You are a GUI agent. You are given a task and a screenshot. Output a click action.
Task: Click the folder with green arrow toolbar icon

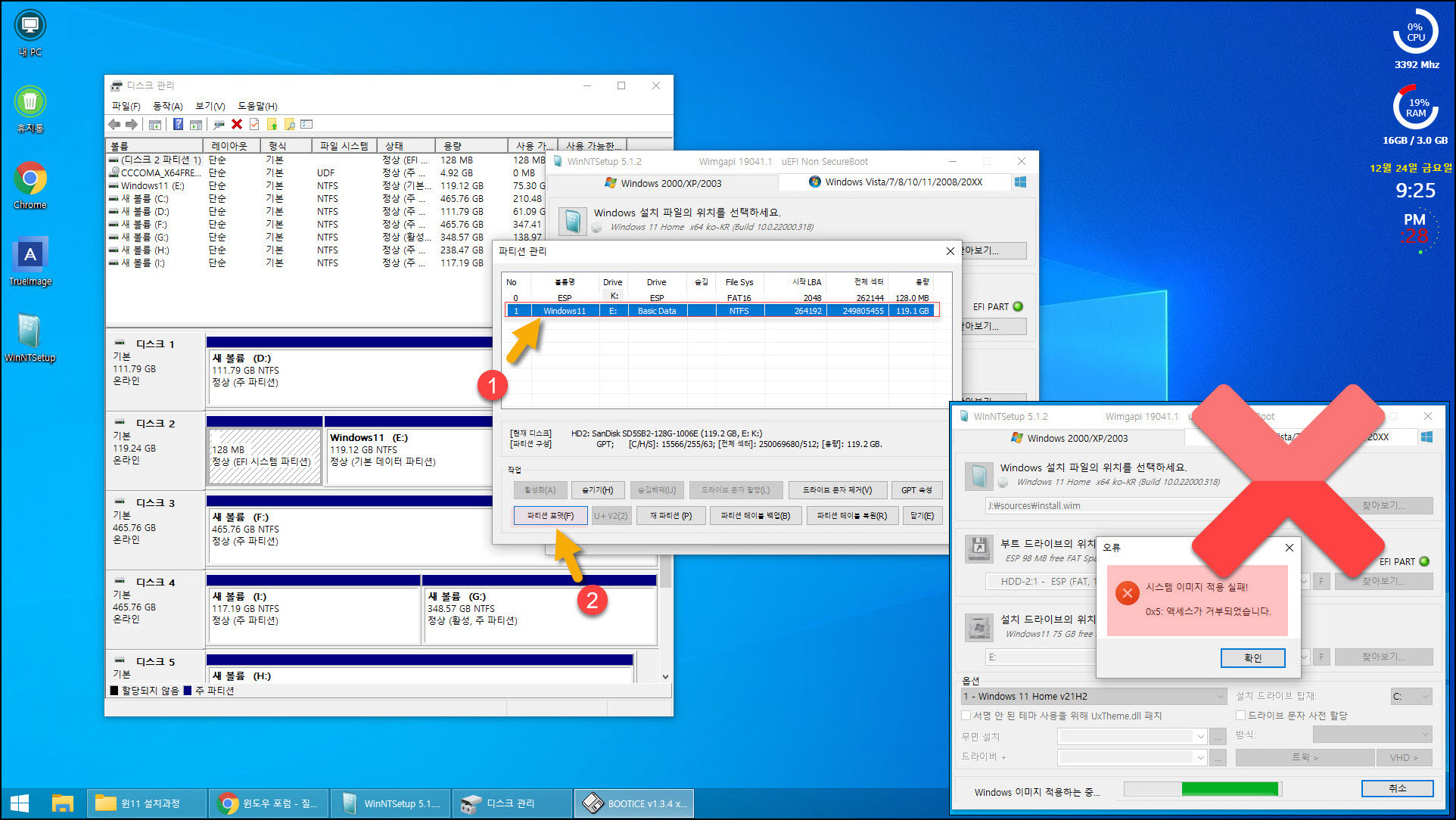point(272,124)
